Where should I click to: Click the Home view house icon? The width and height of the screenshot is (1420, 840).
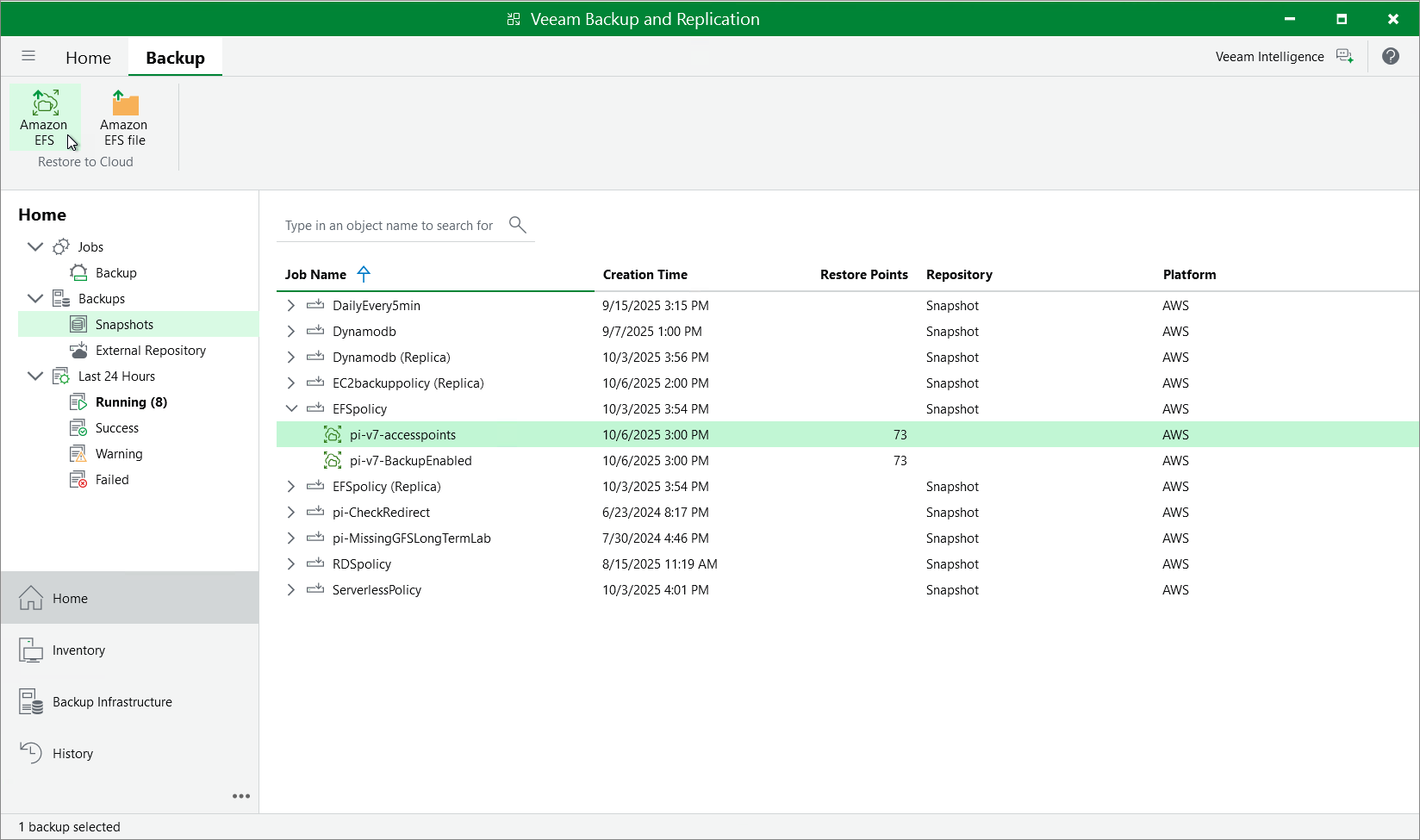click(31, 598)
